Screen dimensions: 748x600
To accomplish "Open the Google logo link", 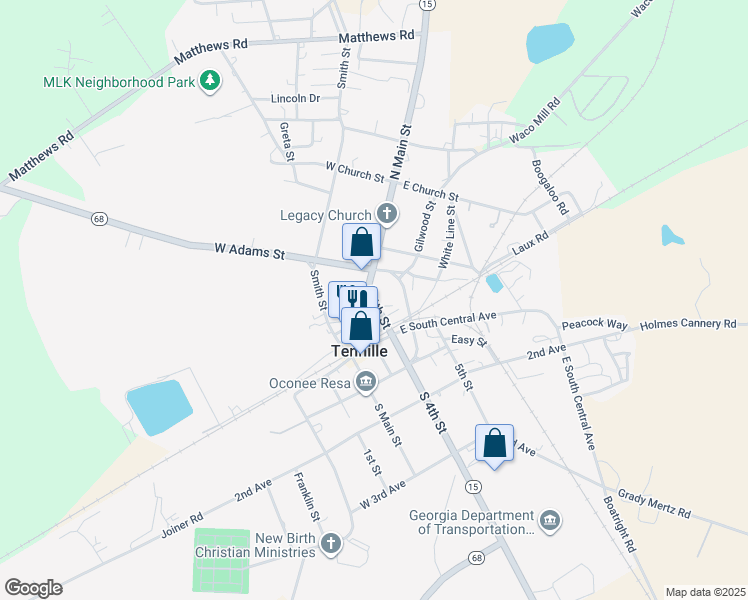I will (33, 588).
